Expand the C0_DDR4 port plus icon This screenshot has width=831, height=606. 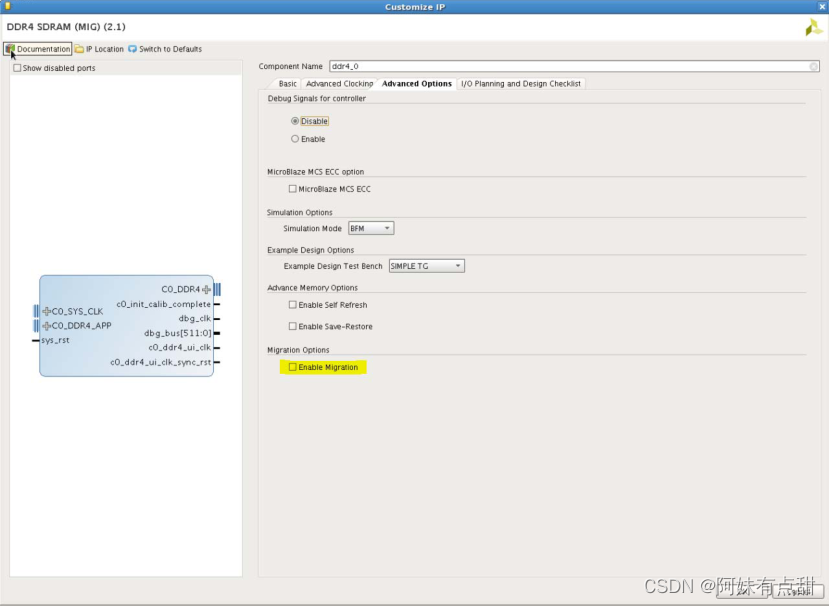pyautogui.click(x=206, y=289)
